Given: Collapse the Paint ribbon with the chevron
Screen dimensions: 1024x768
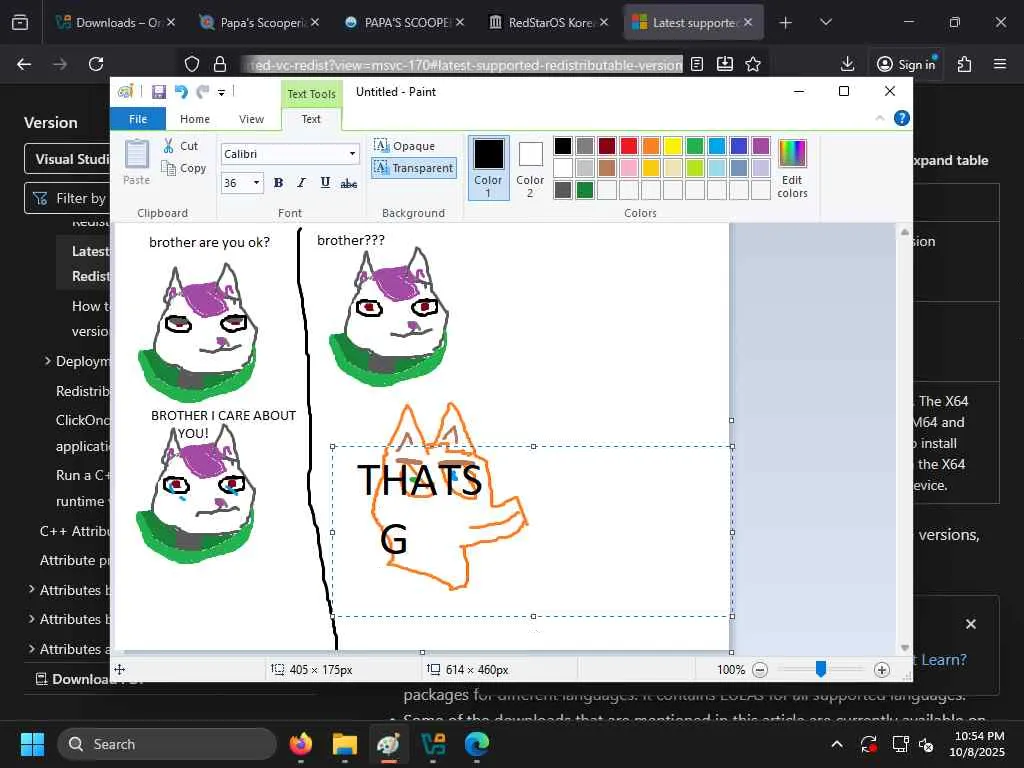Looking at the screenshot, I should pyautogui.click(x=880, y=118).
